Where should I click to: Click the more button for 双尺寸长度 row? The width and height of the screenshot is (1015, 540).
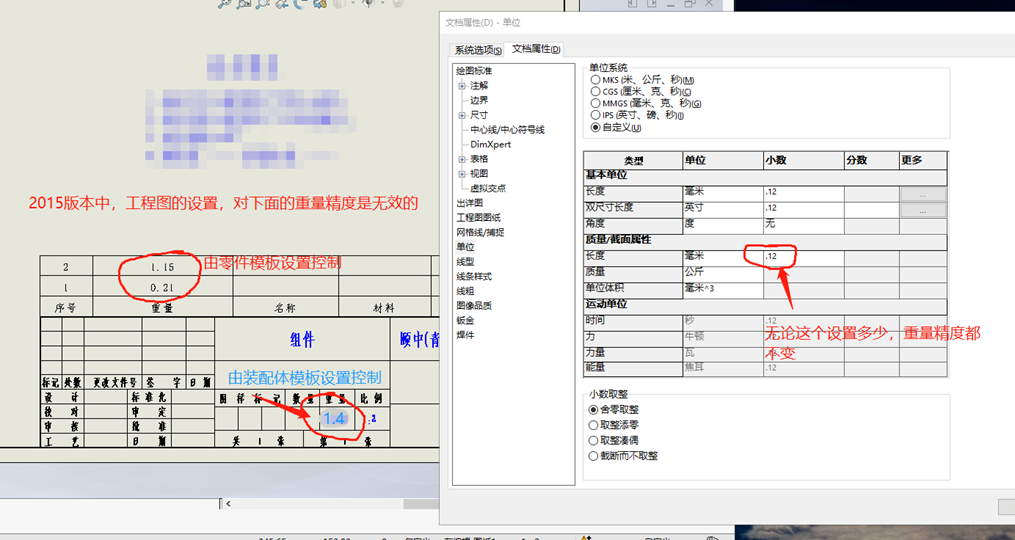(923, 209)
